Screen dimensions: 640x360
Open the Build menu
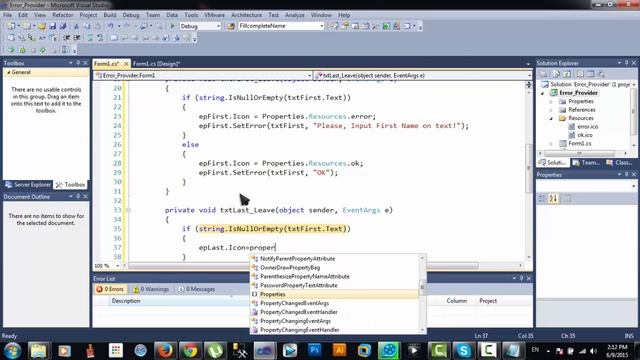pos(110,15)
